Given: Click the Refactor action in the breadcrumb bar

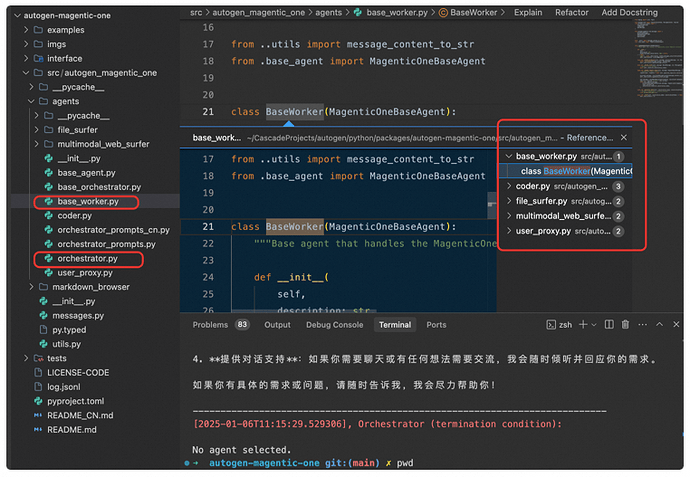Looking at the screenshot, I should click(571, 12).
